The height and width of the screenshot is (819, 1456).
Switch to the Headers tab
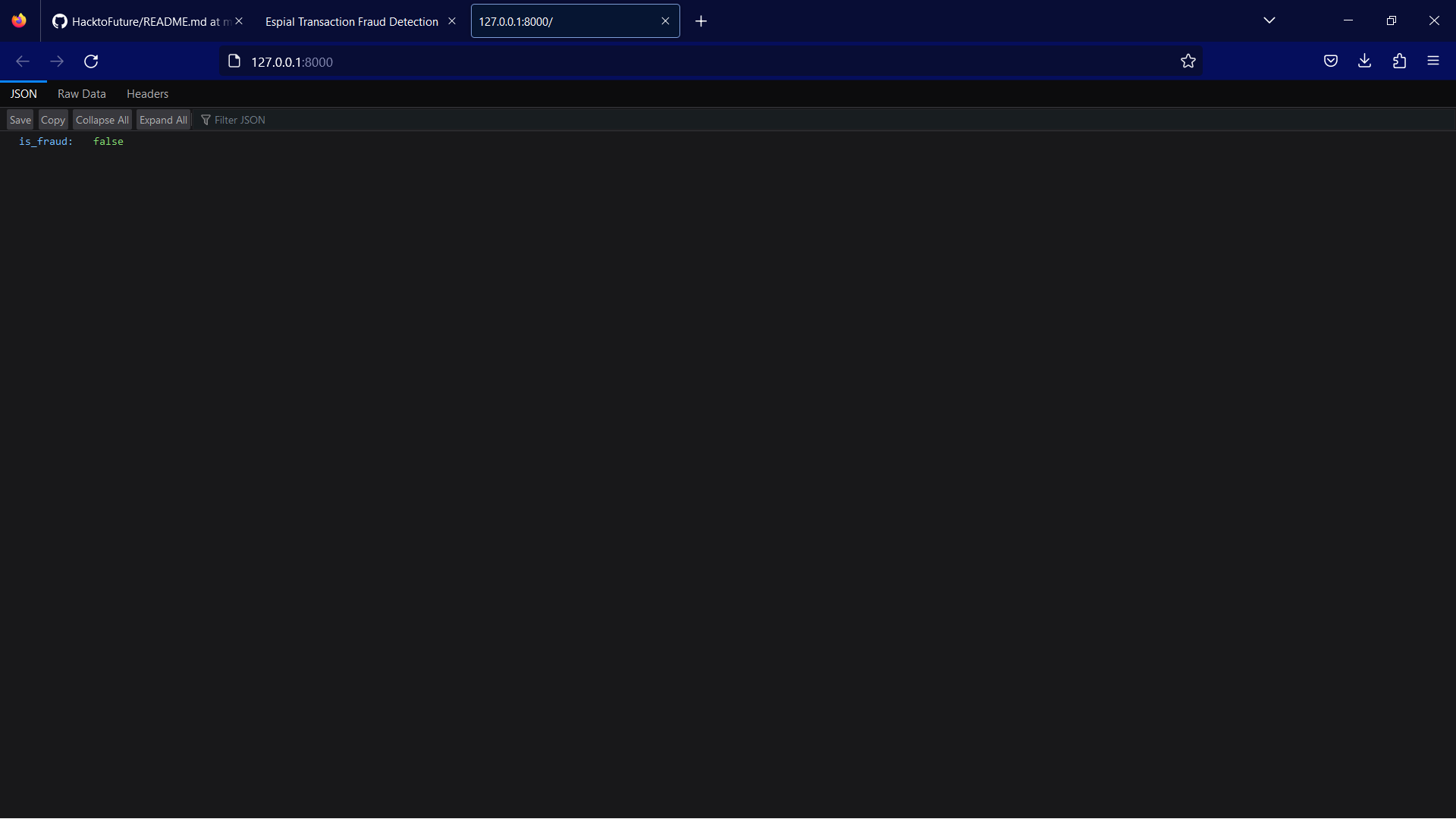(x=146, y=93)
